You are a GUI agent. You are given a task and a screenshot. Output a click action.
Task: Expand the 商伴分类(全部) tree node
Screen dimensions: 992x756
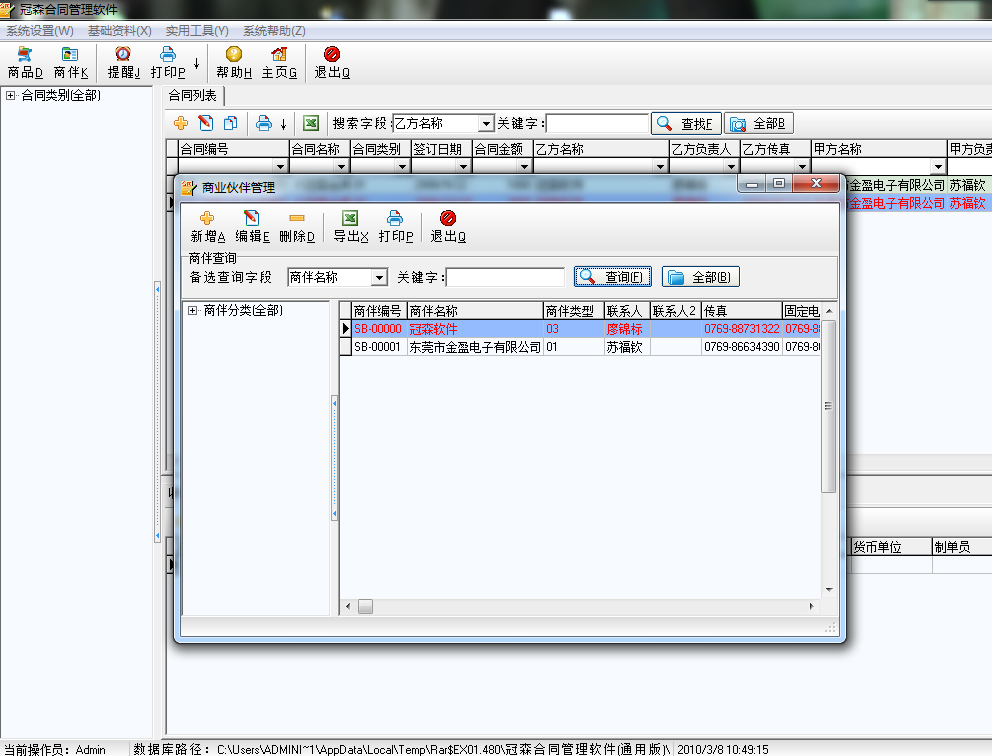pos(192,311)
